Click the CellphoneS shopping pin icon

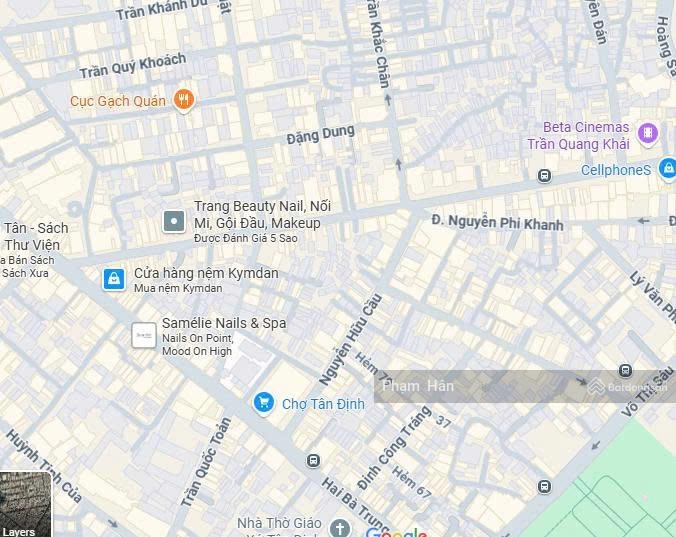click(x=668, y=169)
